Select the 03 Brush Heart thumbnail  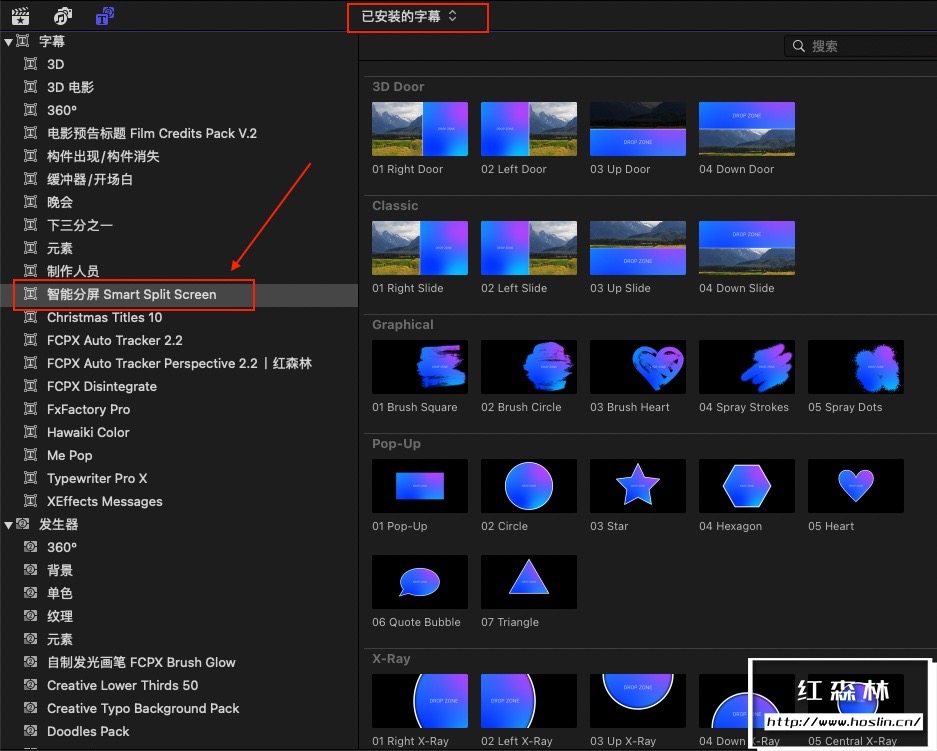tap(638, 367)
